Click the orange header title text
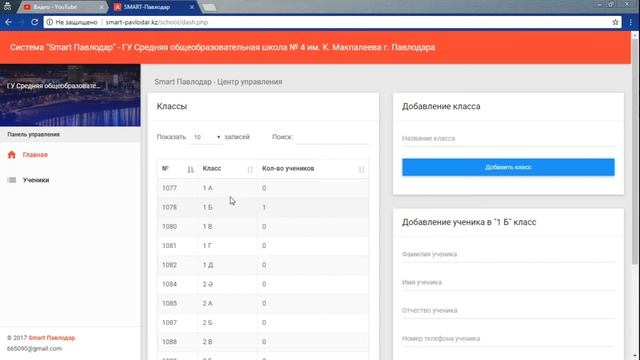 coord(222,47)
